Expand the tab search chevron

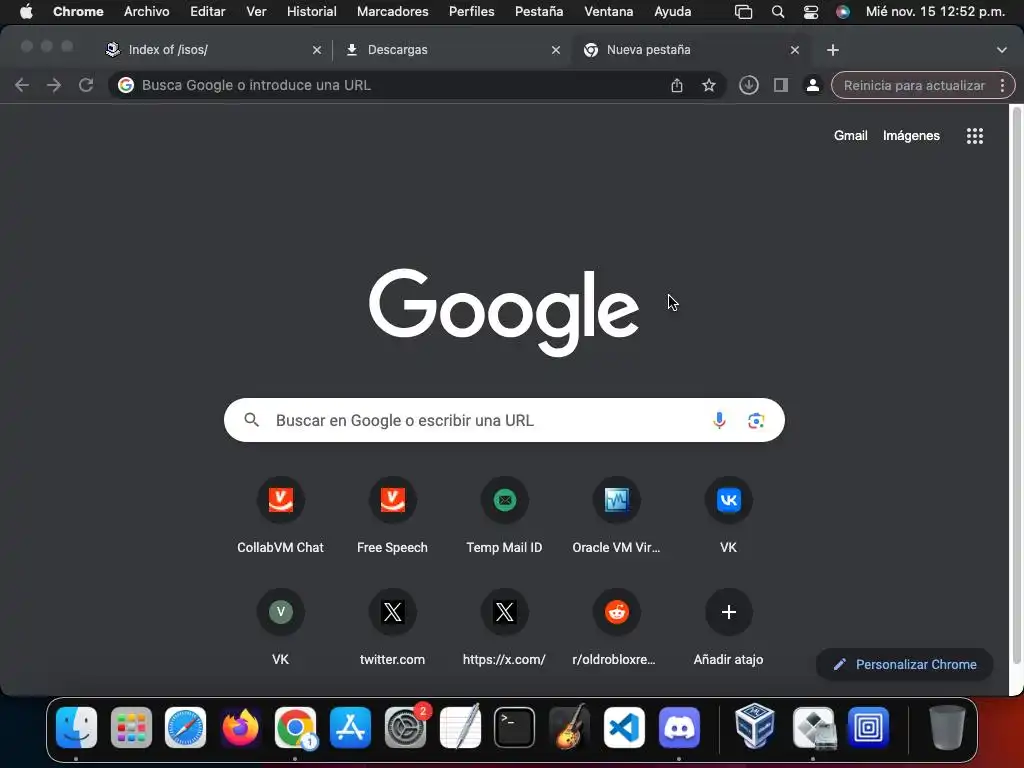click(1001, 50)
